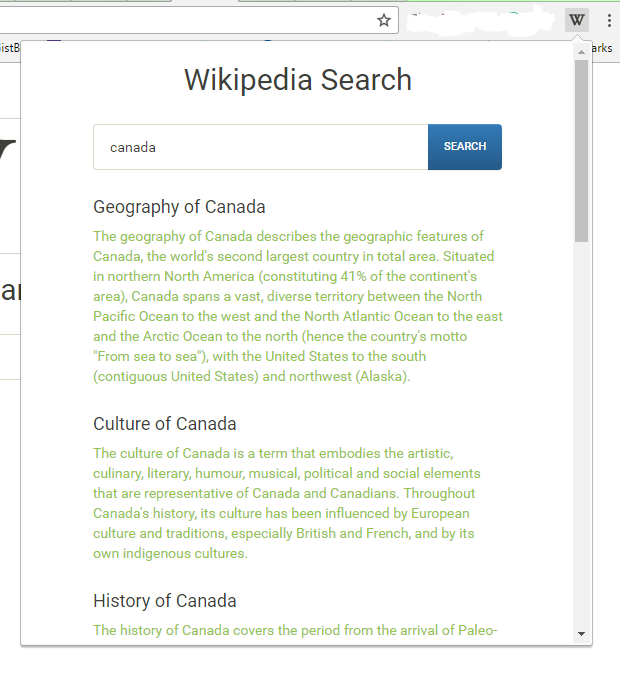Open the 'Culture of Canada' result
Screen dimensions: 620x673
coord(165,424)
